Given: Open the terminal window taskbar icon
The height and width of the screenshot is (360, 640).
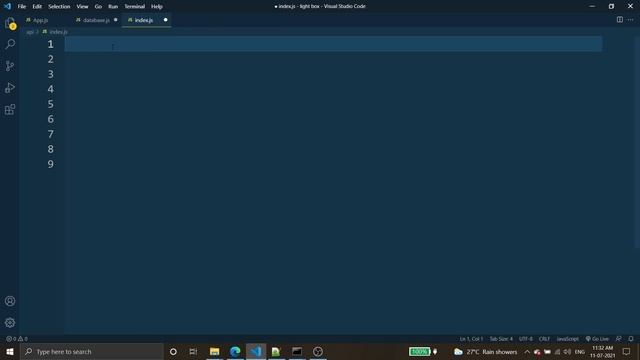Looking at the screenshot, I should pos(297,351).
